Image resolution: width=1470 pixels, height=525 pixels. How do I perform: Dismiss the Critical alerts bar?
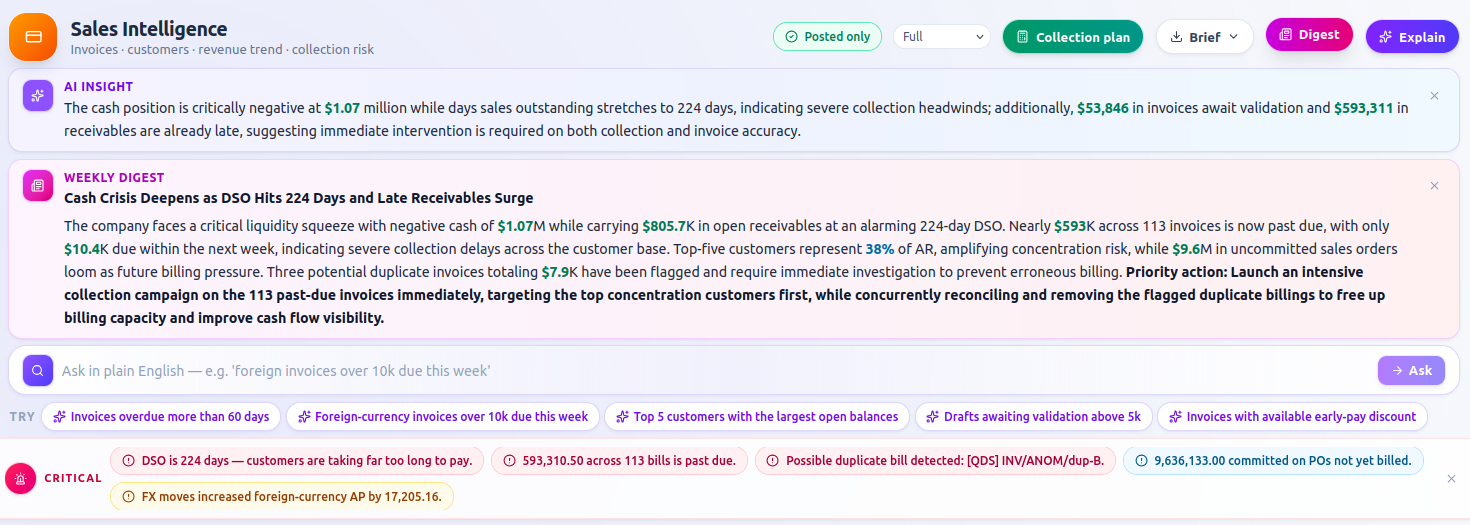pyautogui.click(x=1452, y=479)
